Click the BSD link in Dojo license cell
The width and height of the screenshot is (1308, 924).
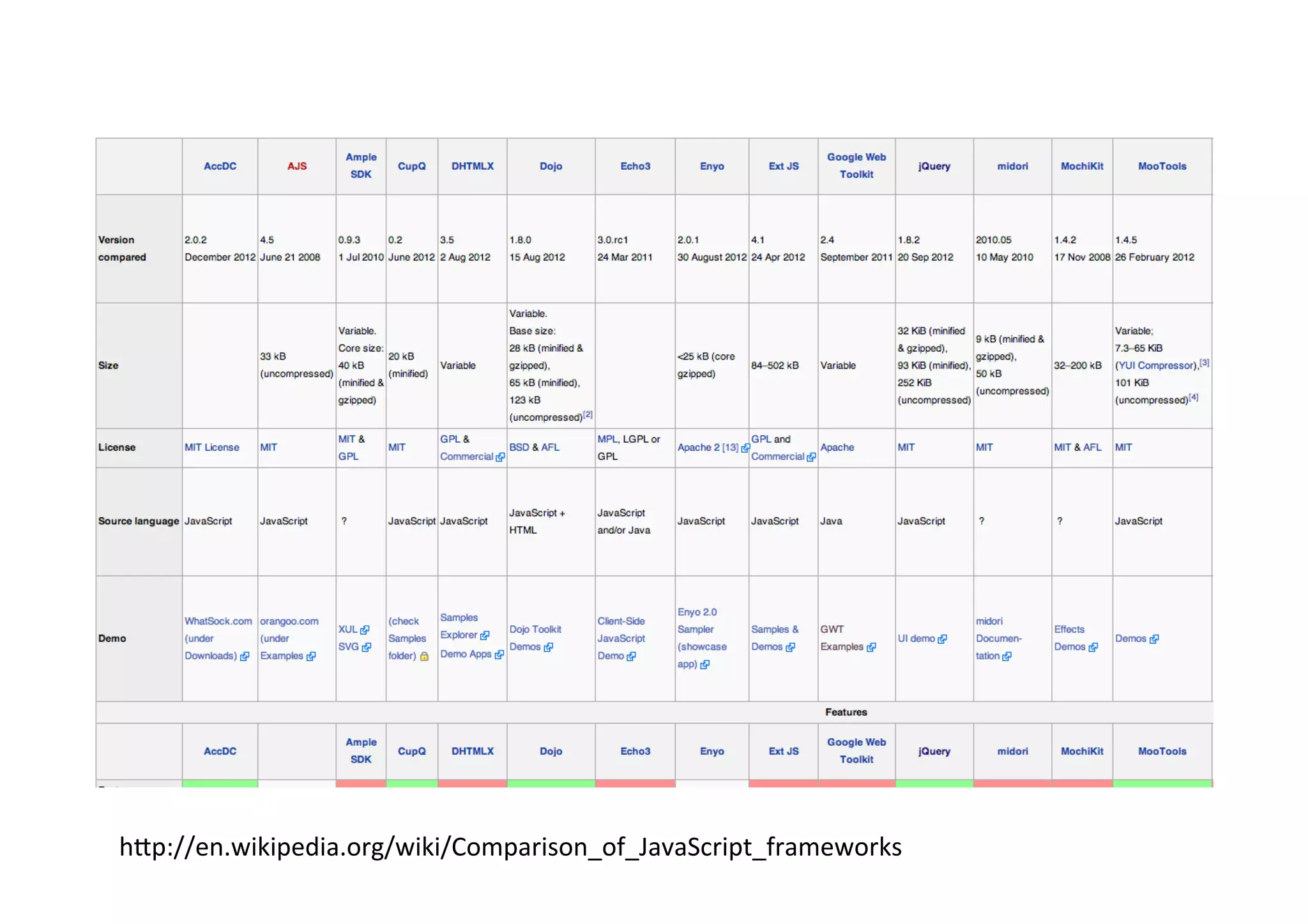pos(519,447)
